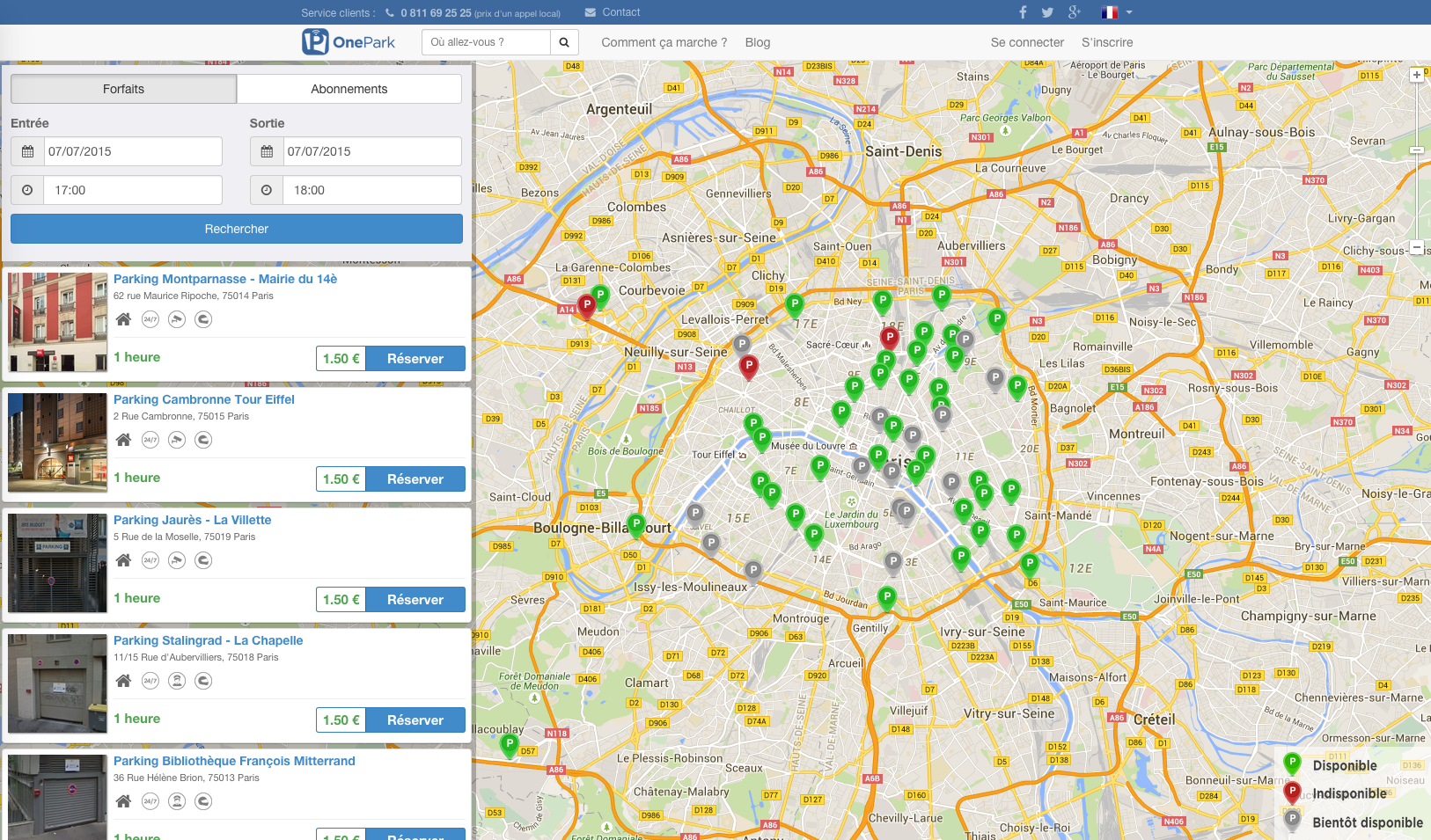Open the Twitter page icon
The height and width of the screenshot is (840, 1431).
1047,12
